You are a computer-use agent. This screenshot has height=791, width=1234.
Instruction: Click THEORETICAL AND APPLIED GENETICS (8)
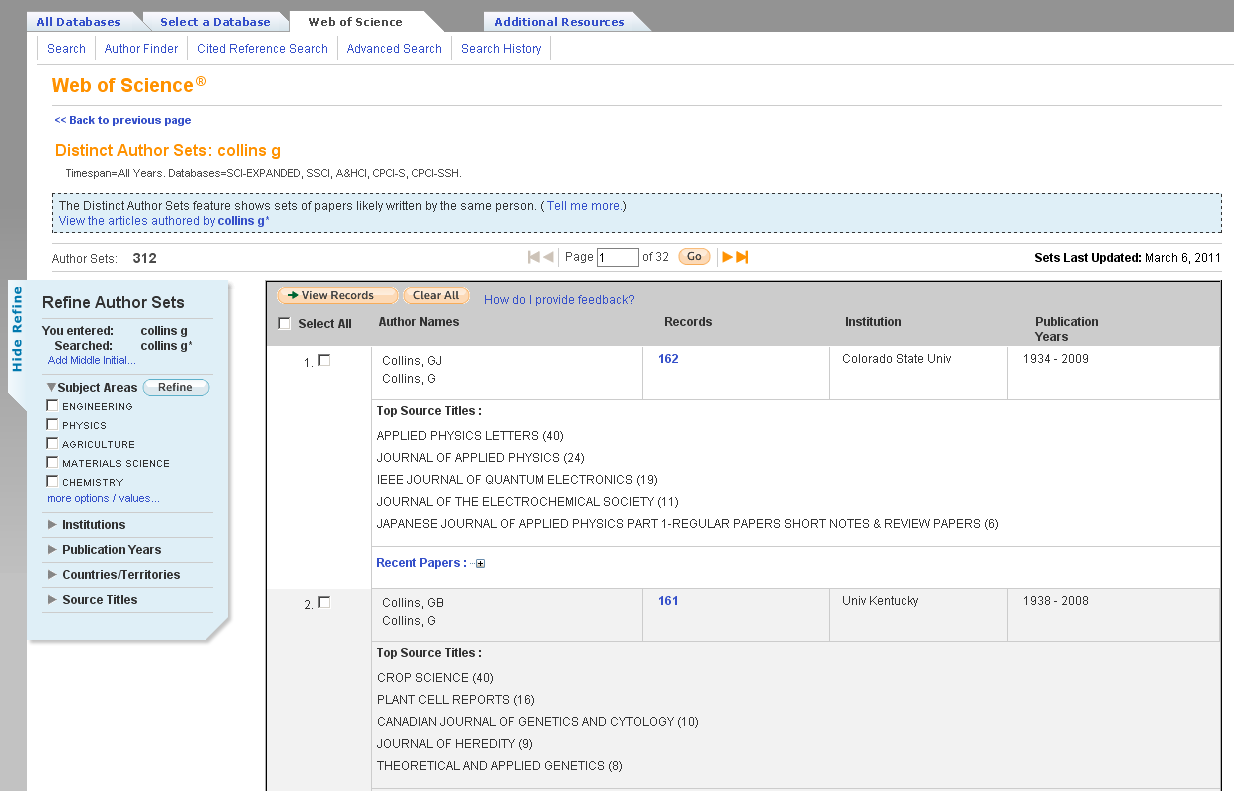(500, 766)
